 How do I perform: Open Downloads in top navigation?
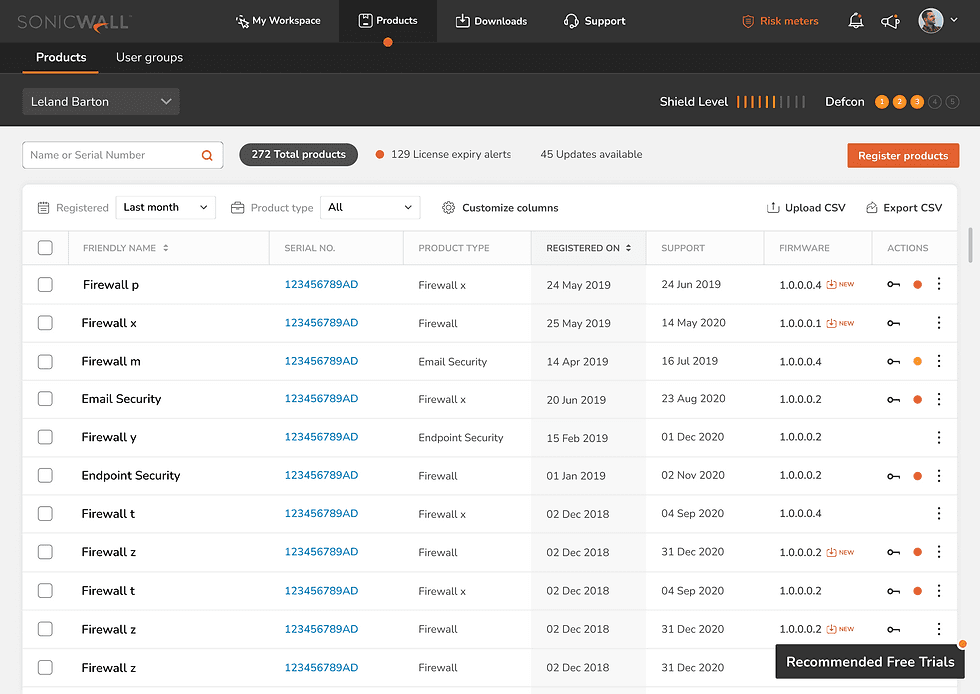tap(491, 21)
